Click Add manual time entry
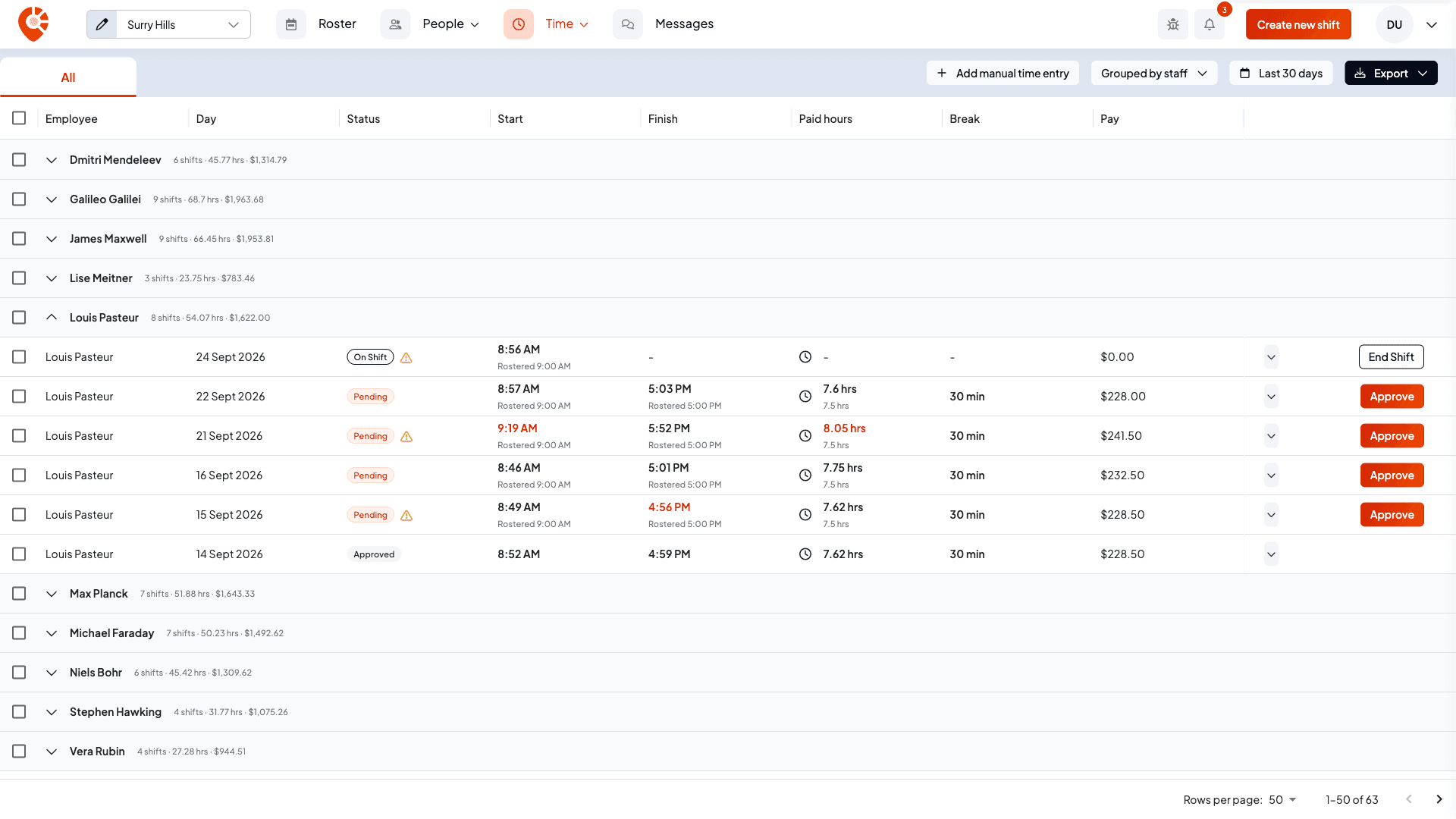Image resolution: width=1456 pixels, height=819 pixels. 1003,73
